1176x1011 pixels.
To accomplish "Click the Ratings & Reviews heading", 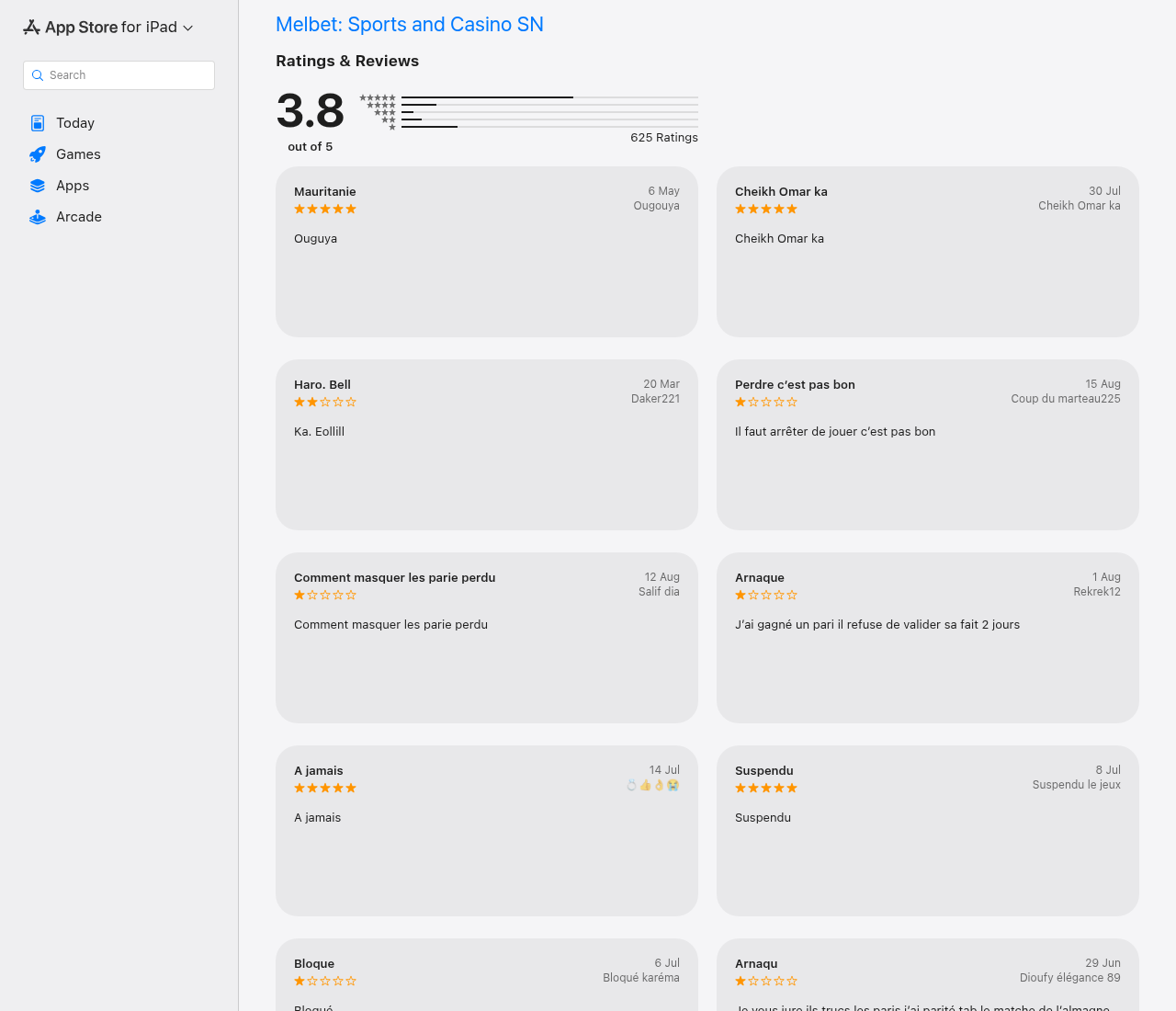I will coord(347,61).
